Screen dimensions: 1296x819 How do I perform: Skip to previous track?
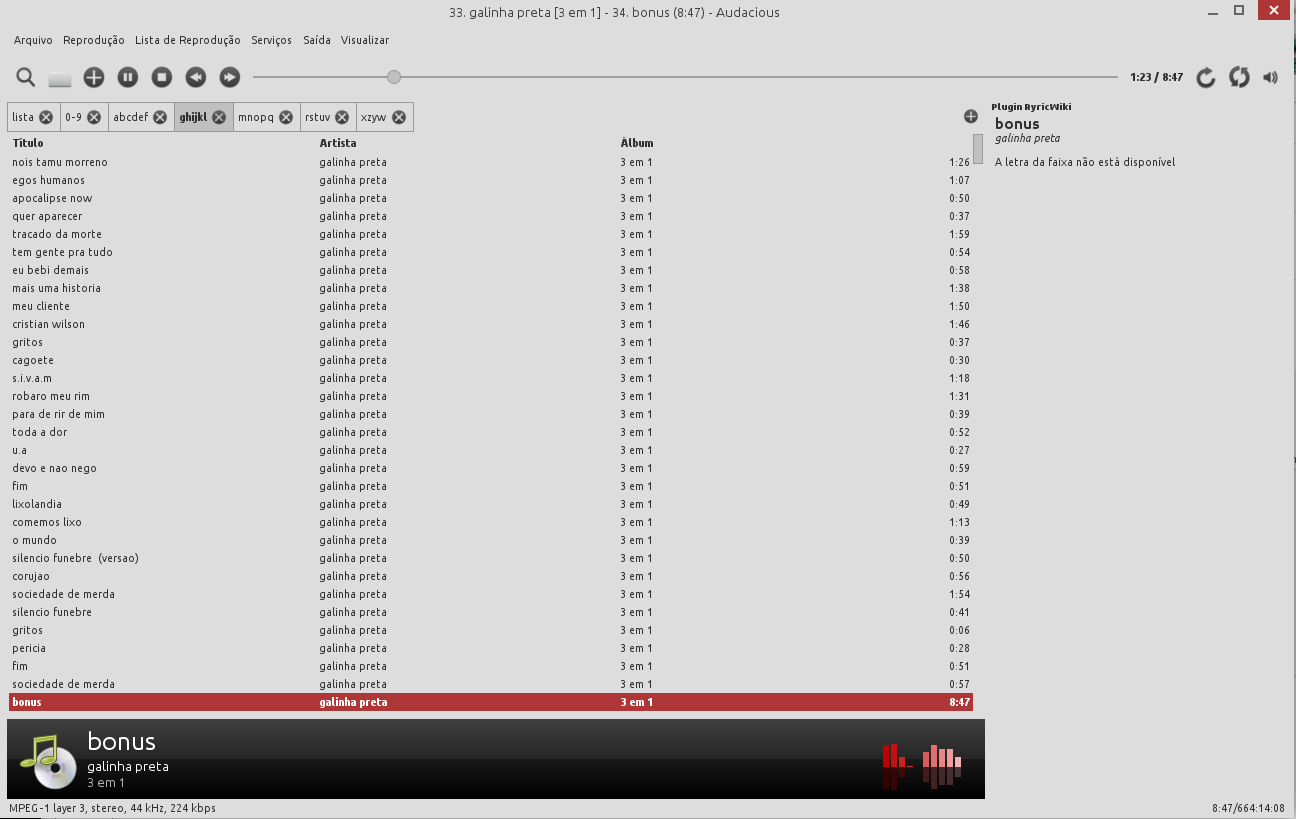(x=196, y=77)
